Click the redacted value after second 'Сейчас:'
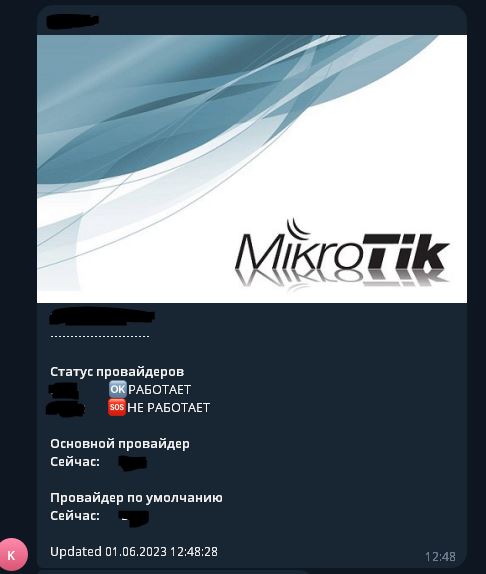486x574 pixels. 134,518
